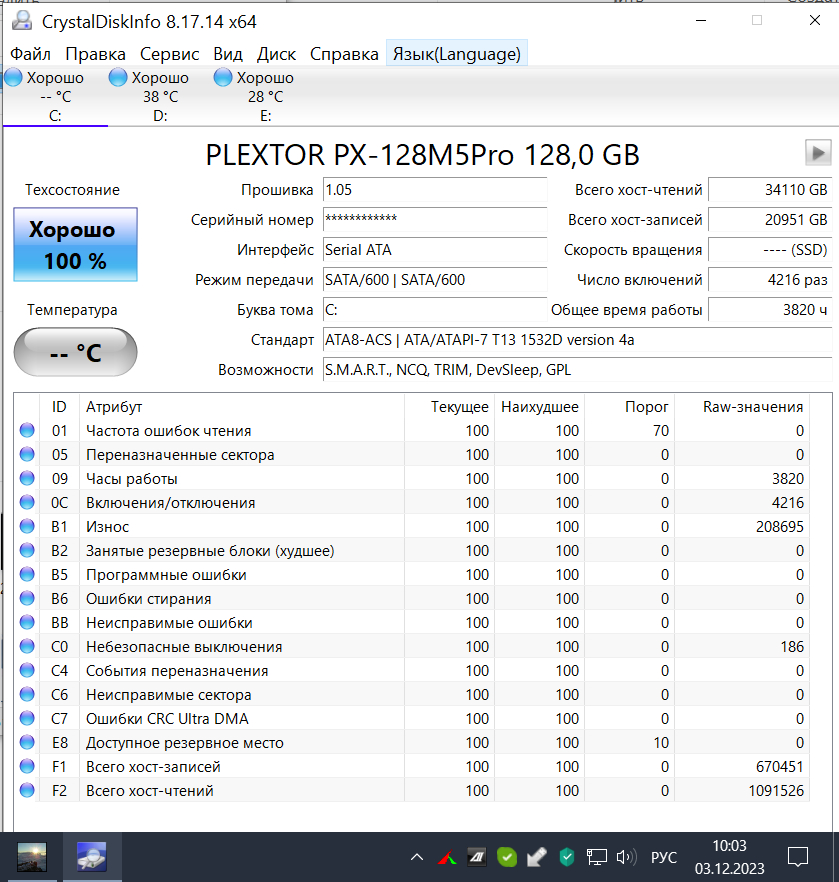This screenshot has width=839, height=882.
Task: Click the network monitor tray icon
Action: coord(597,857)
